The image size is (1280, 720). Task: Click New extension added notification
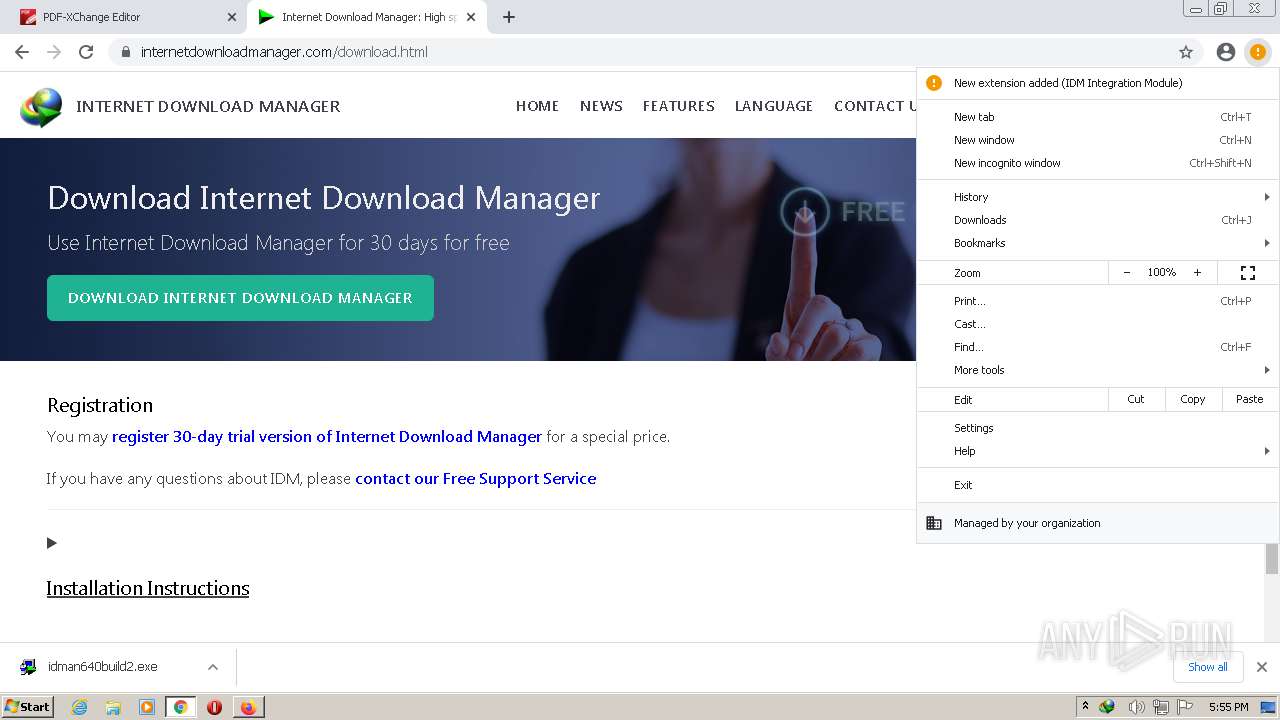coord(1098,83)
